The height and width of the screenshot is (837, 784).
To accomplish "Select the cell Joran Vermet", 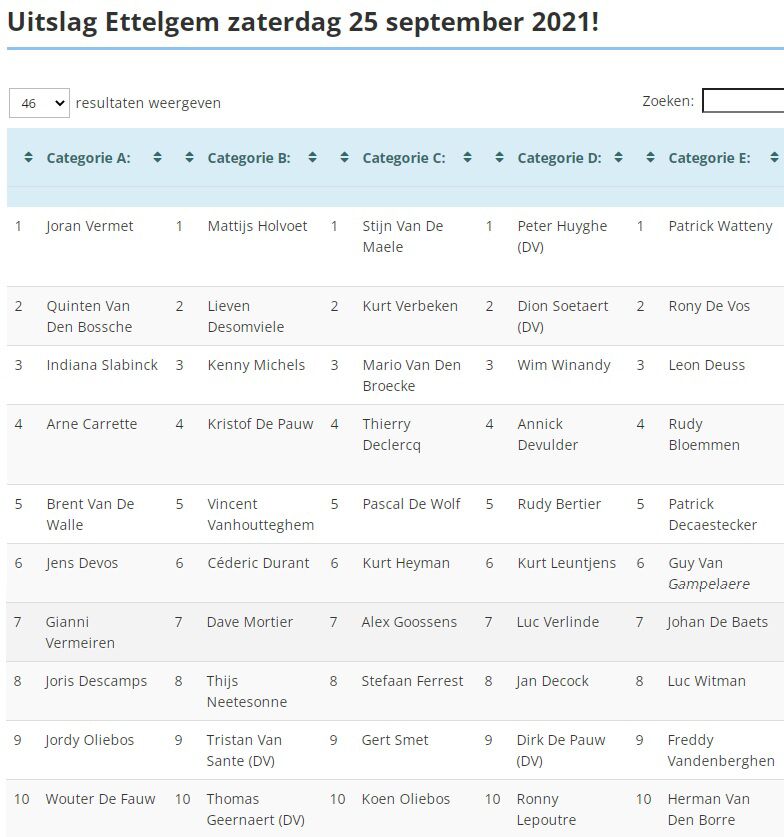I will point(90,226).
